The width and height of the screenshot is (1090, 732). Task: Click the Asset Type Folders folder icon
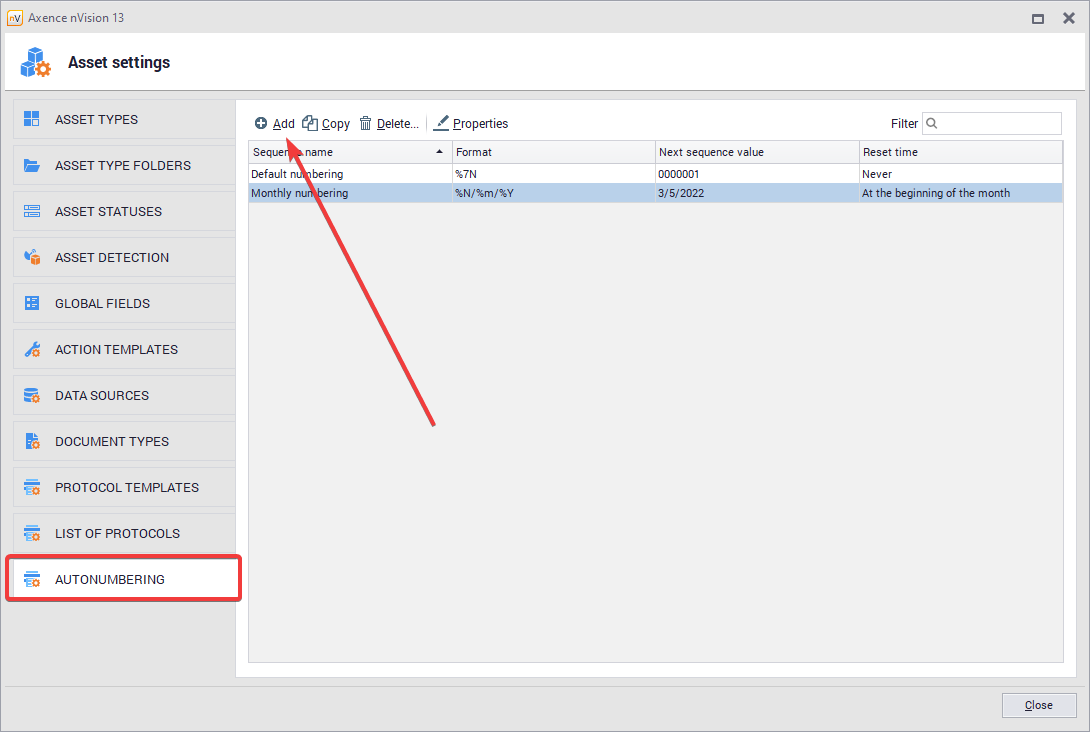pos(32,165)
